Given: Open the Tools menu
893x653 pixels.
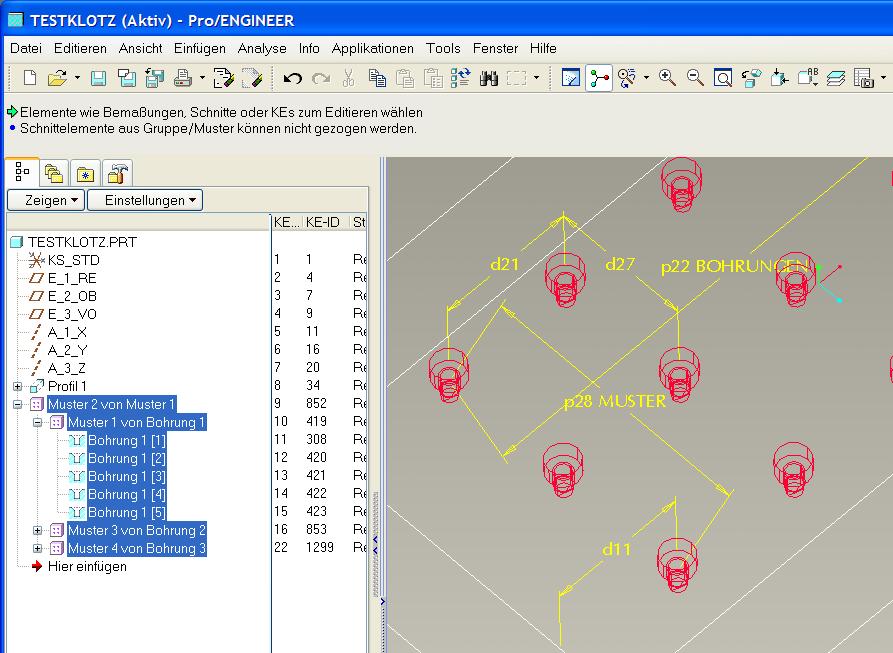Looking at the screenshot, I should coord(443,48).
